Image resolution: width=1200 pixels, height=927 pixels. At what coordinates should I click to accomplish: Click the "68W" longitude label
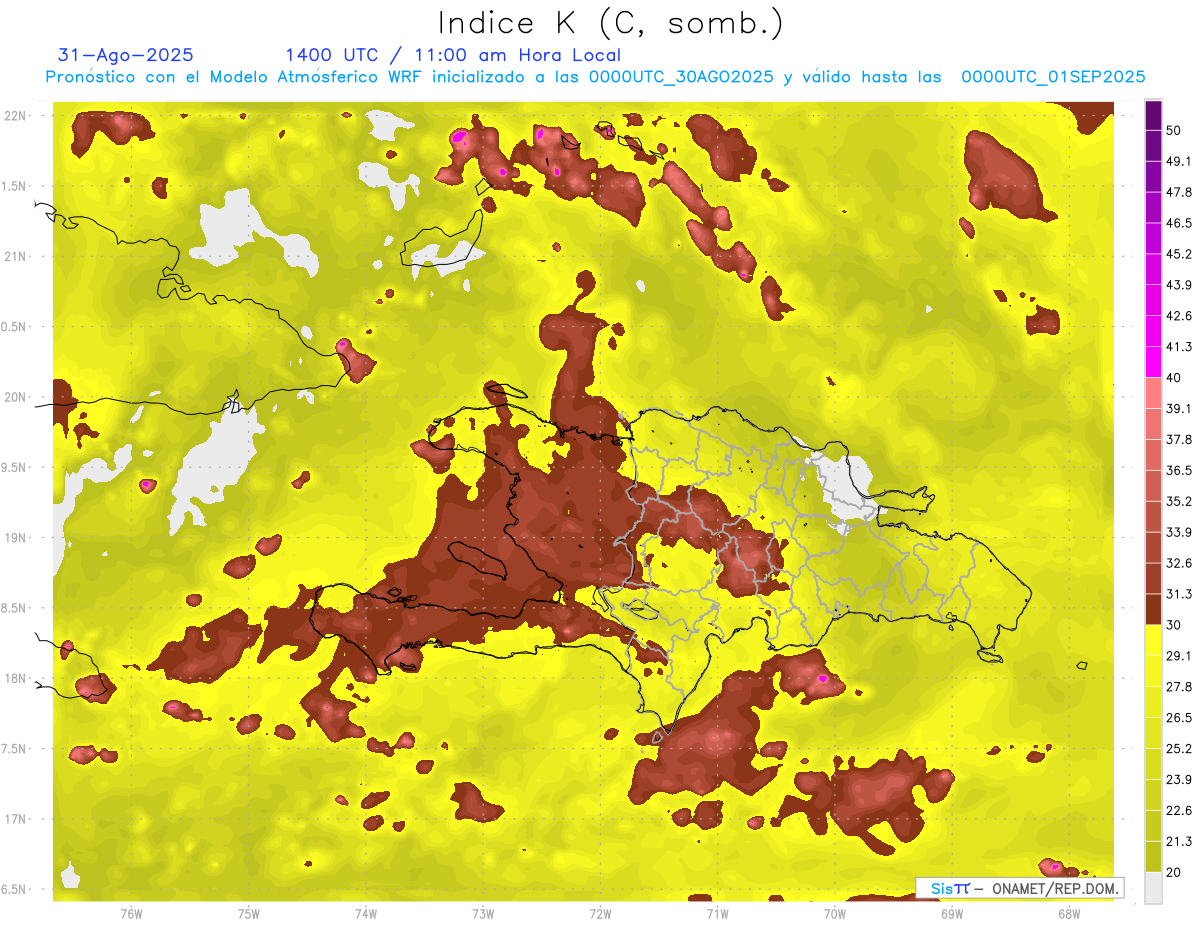tap(1068, 913)
